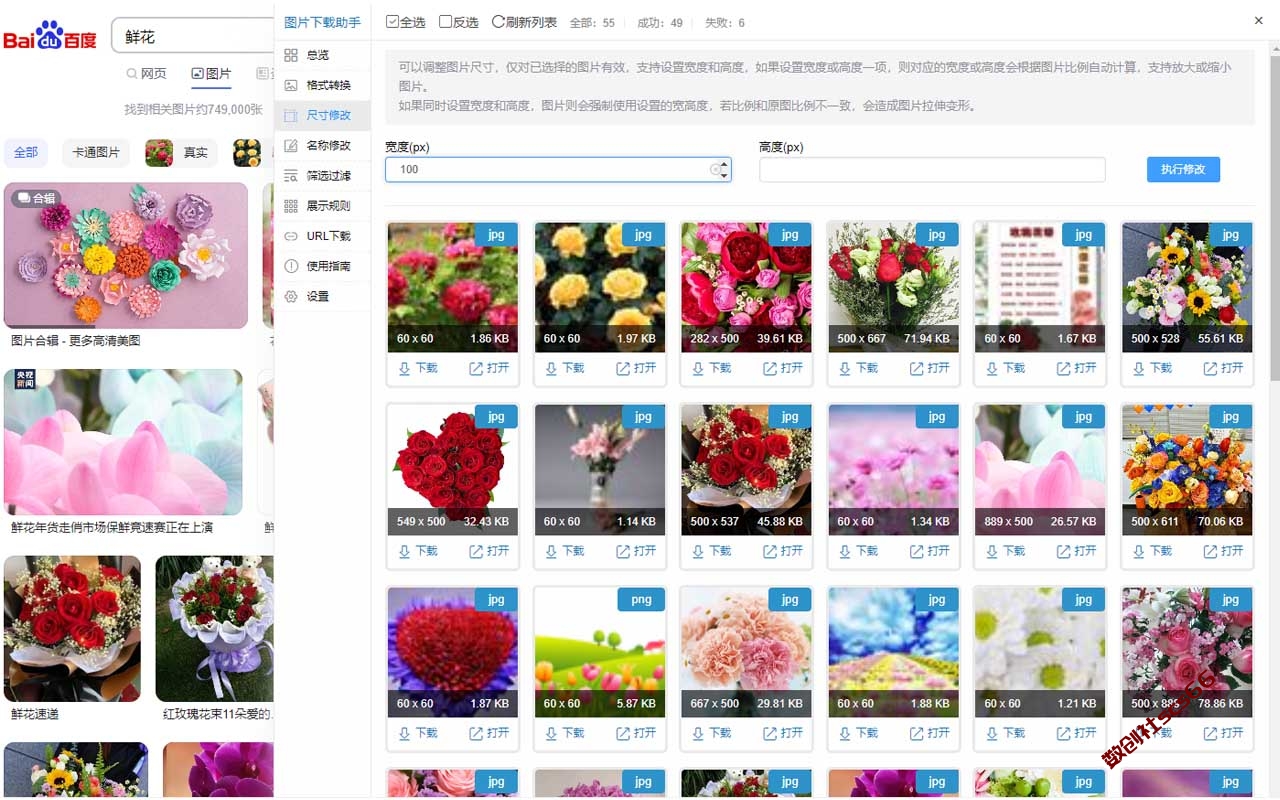Image resolution: width=1280 pixels, height=800 pixels.
Task: Switch to the 图片 images tab
Action: tap(211, 73)
